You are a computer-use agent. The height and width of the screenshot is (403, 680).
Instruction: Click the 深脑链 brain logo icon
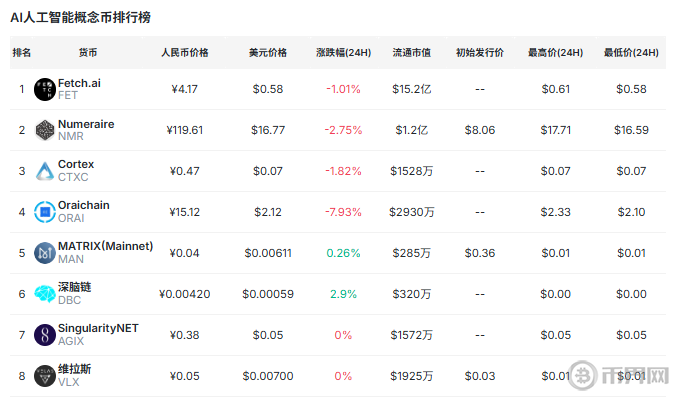click(45, 294)
